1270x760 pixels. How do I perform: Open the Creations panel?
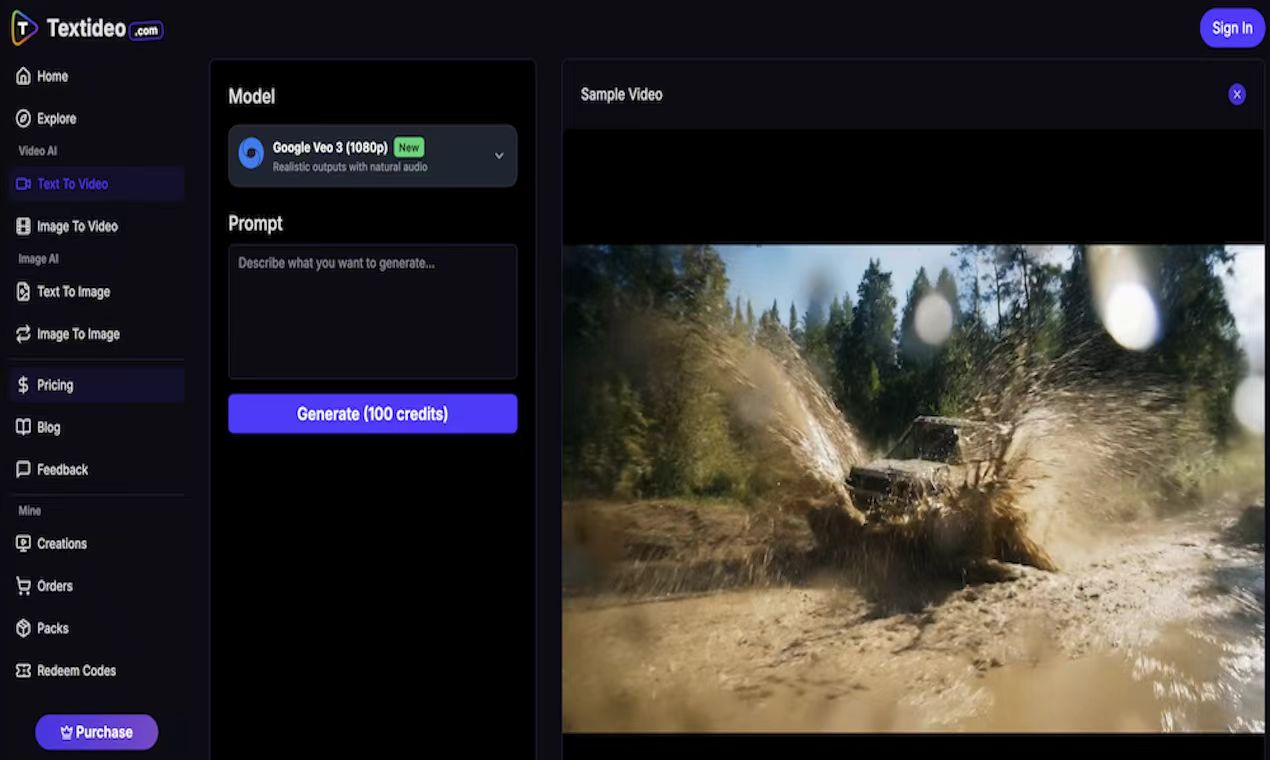[61, 543]
